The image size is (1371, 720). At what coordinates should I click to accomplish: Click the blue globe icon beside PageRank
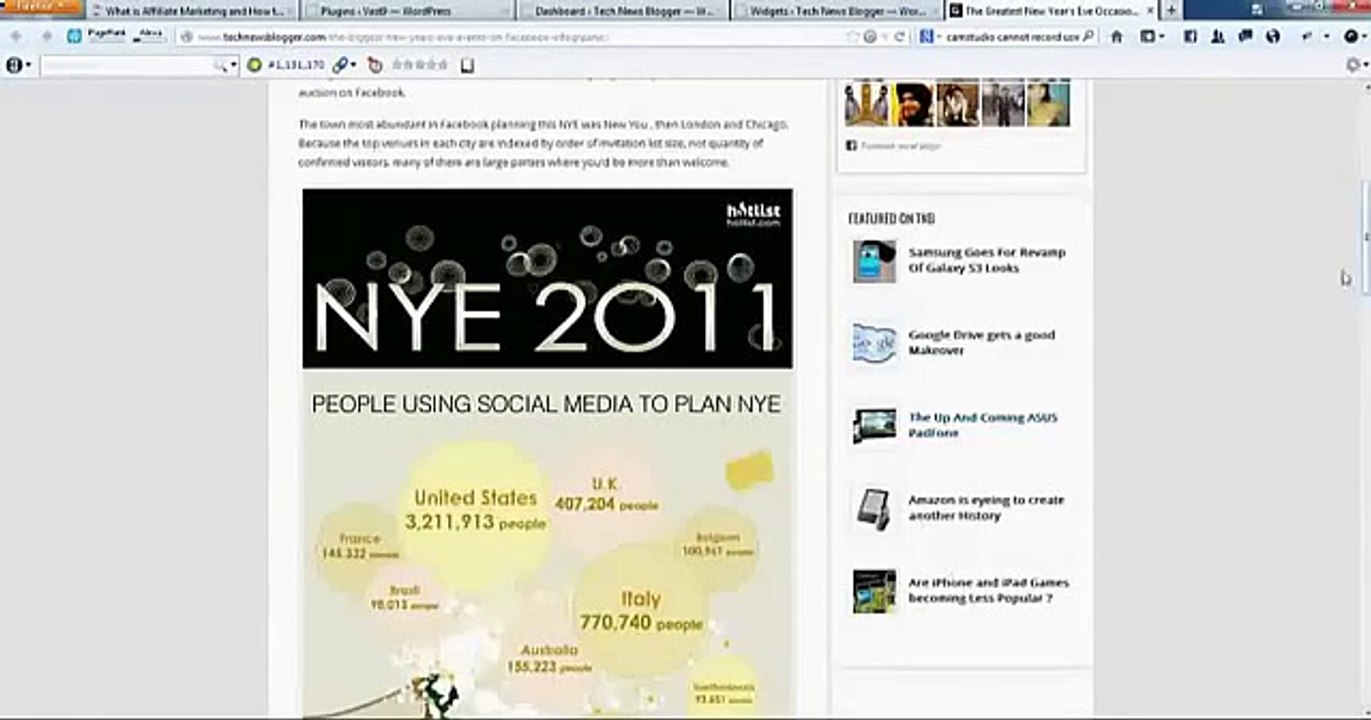point(74,37)
